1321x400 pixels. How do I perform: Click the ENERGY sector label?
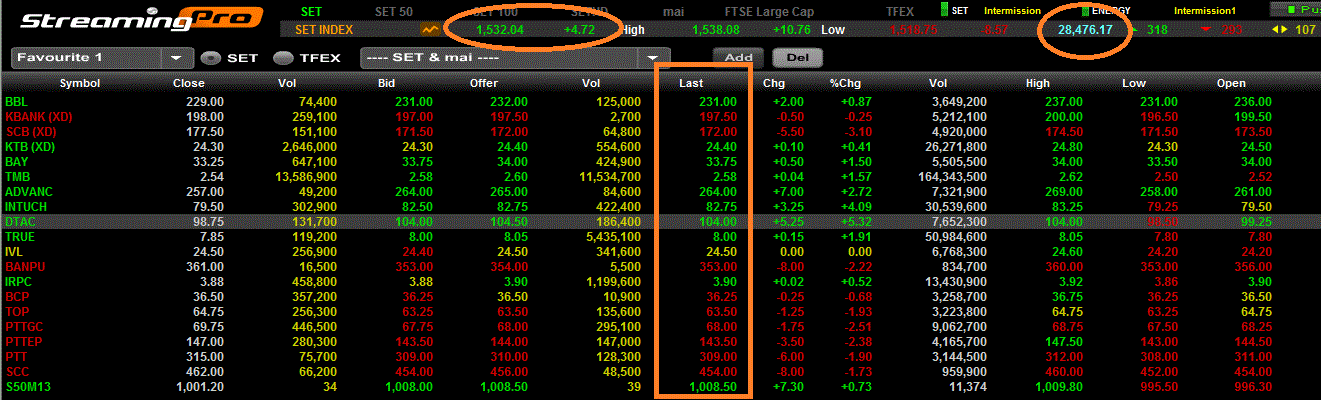click(1113, 11)
